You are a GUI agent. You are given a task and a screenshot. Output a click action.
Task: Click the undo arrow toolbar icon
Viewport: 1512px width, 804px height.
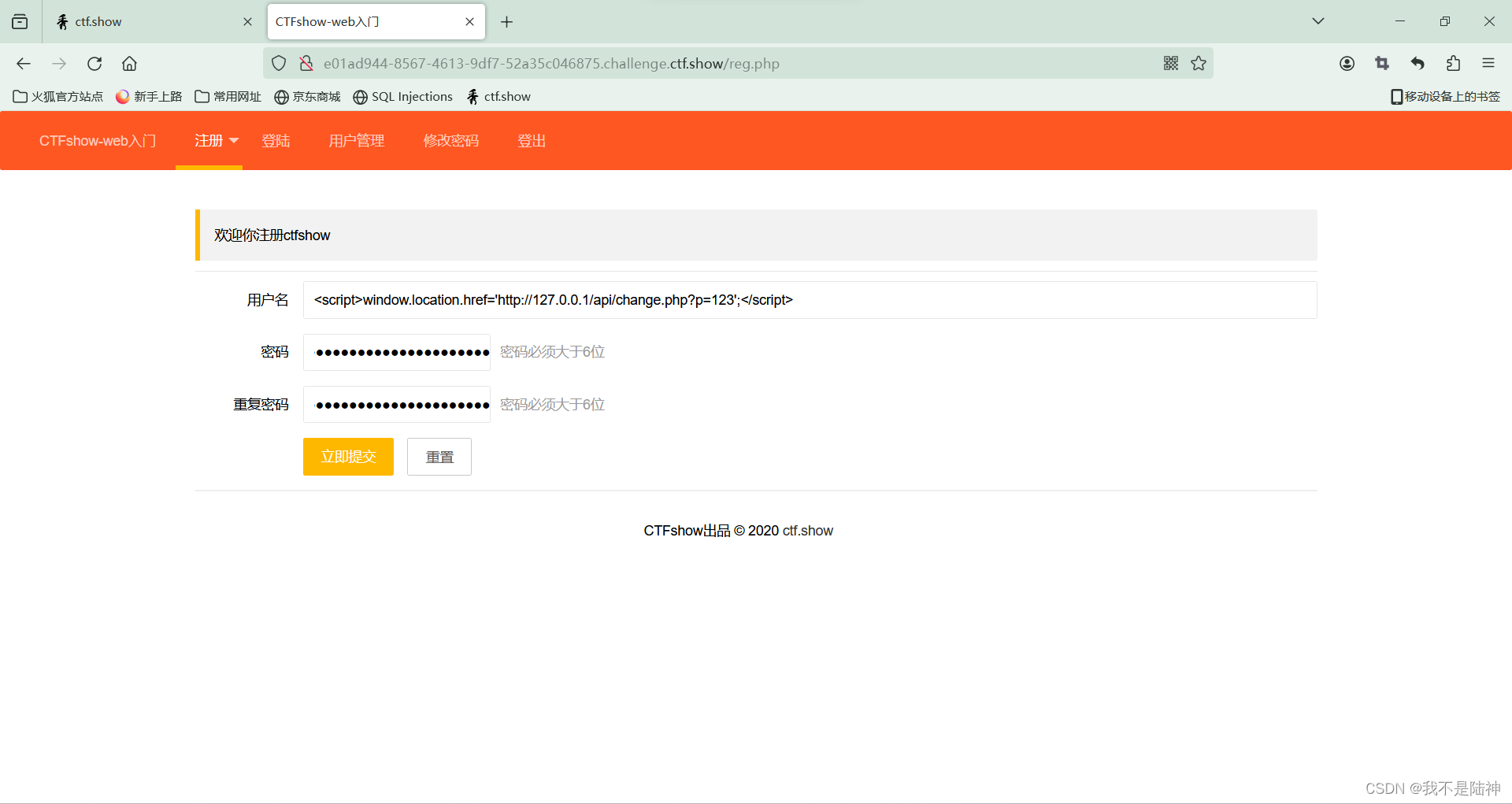[1417, 64]
